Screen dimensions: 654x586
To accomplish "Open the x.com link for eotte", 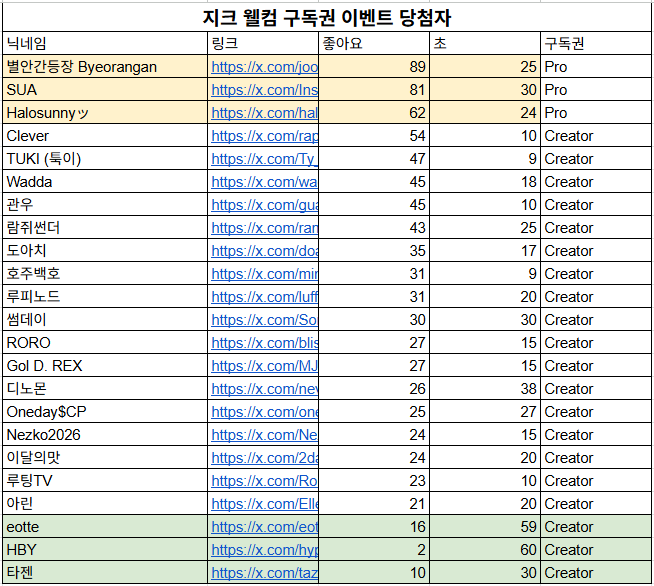I will 264,527.
